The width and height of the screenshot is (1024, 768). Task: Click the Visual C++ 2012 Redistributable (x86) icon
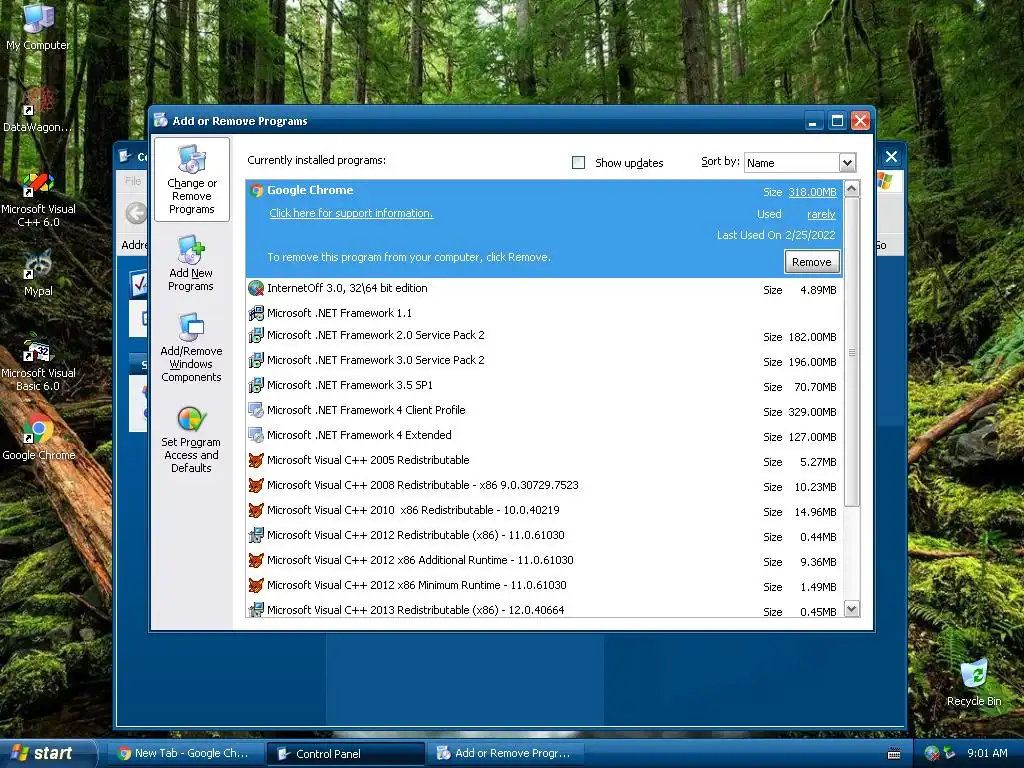tap(256, 536)
